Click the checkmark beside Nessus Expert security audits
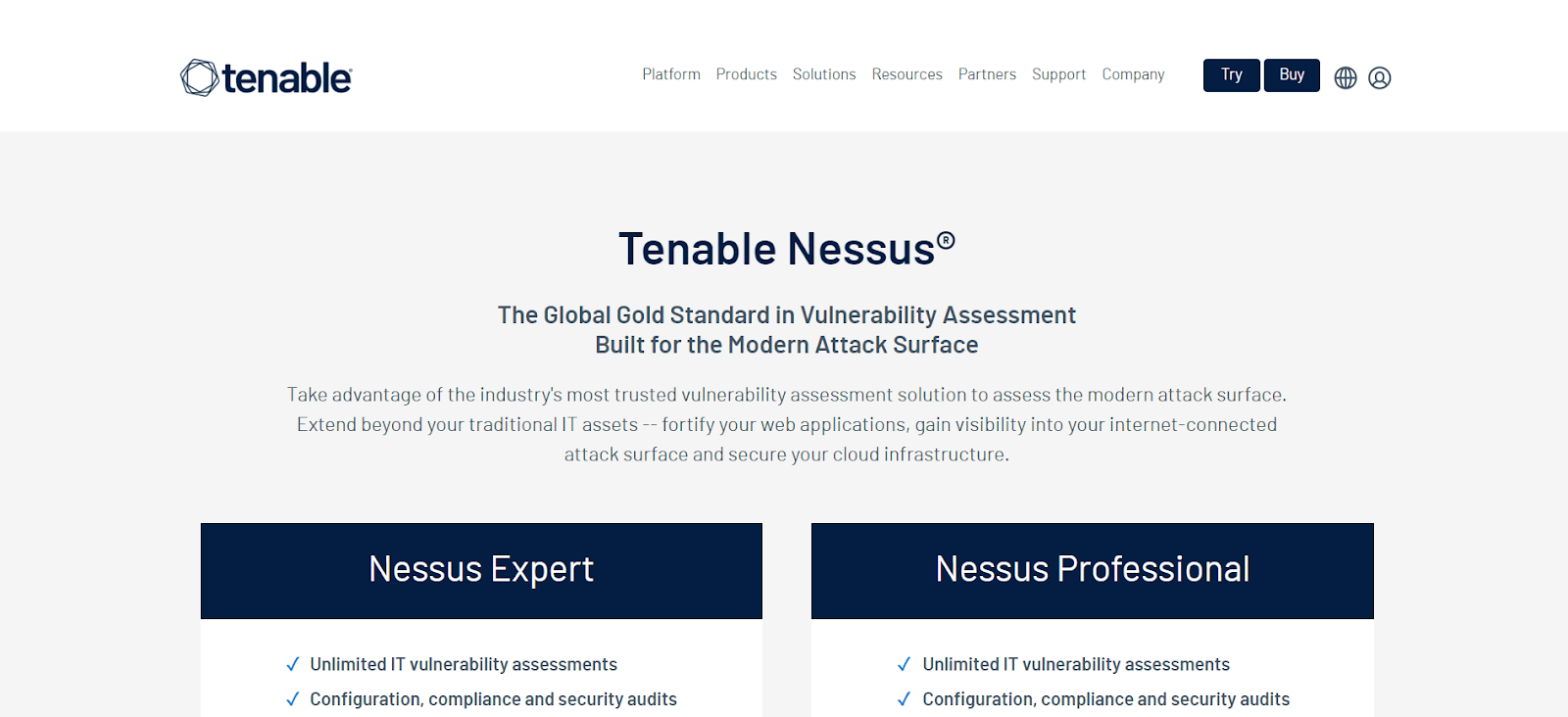Viewport: 1568px width, 717px height. point(292,698)
